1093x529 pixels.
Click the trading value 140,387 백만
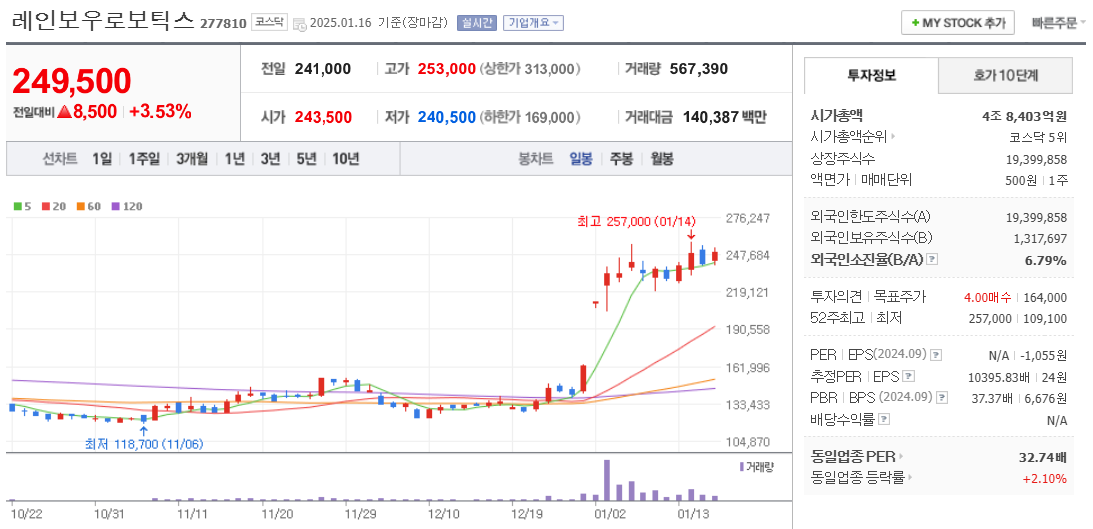724,117
